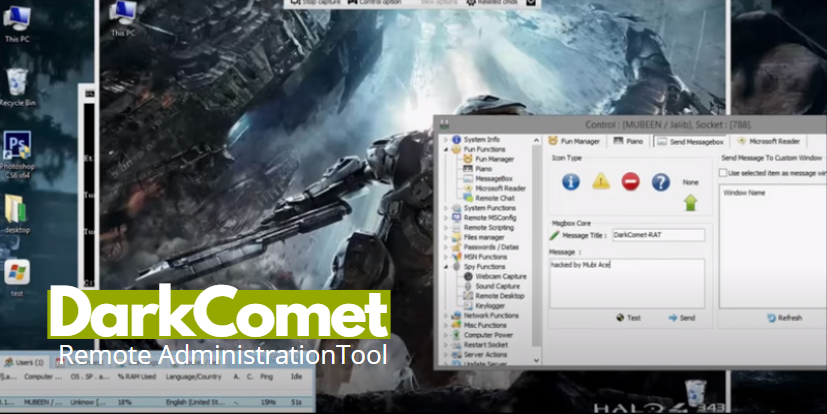This screenshot has height=414, width=827.
Task: Switch to the Fun Manager tab
Action: pos(574,141)
